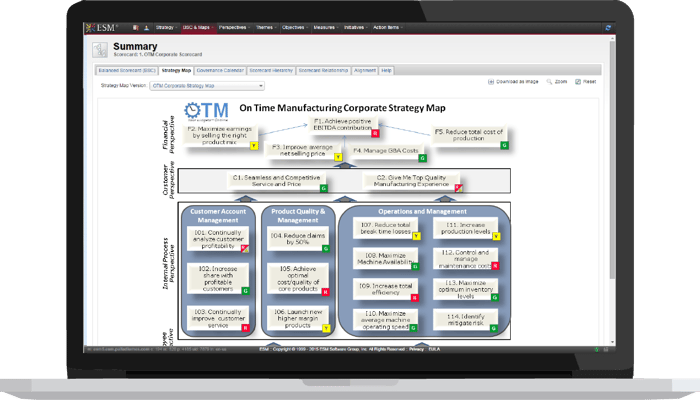Image resolution: width=700 pixels, height=400 pixels.
Task: Click yellow status indicator on I07 objective
Action: click(416, 236)
